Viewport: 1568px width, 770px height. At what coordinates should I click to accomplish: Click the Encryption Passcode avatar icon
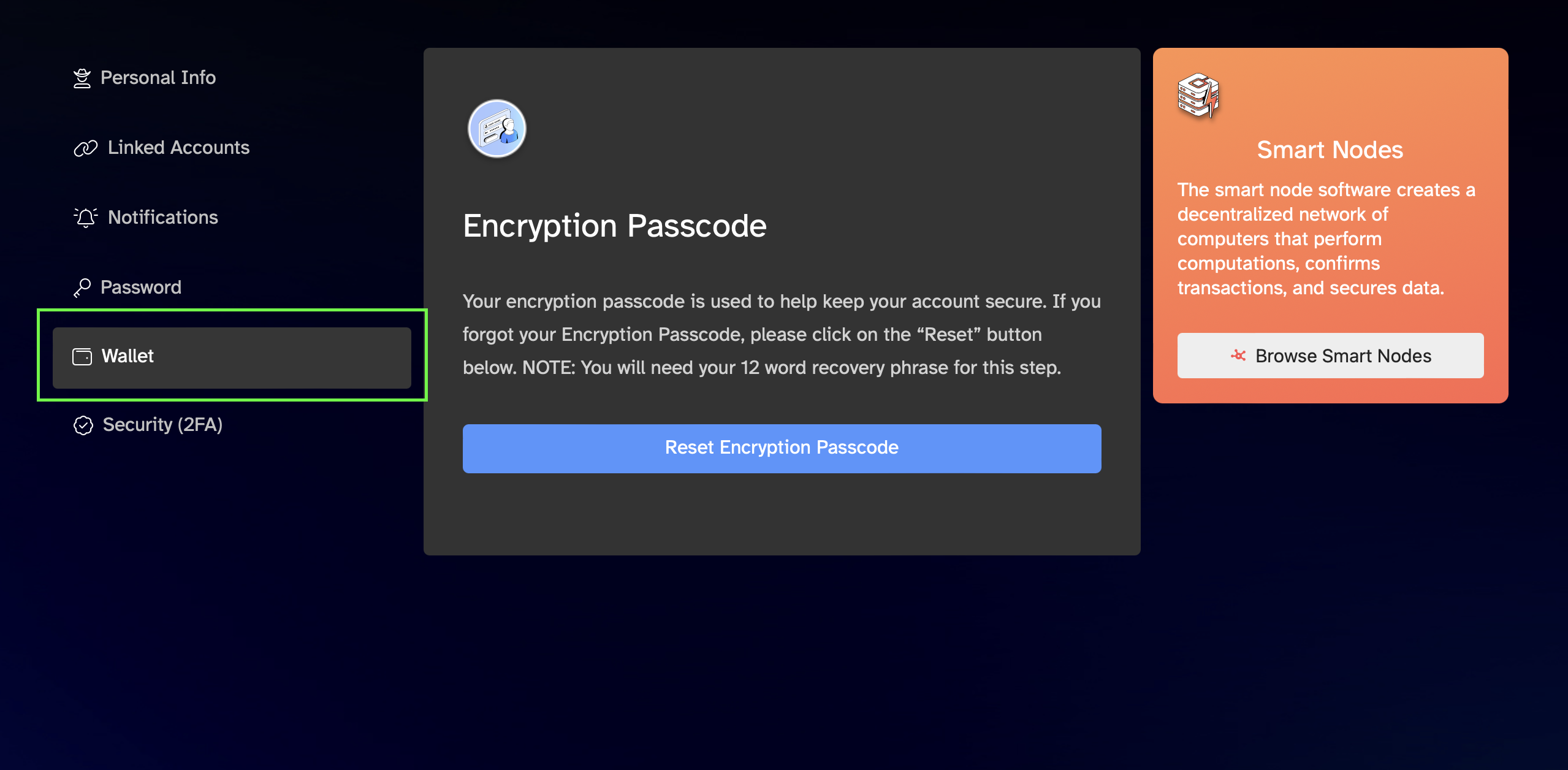(x=497, y=129)
